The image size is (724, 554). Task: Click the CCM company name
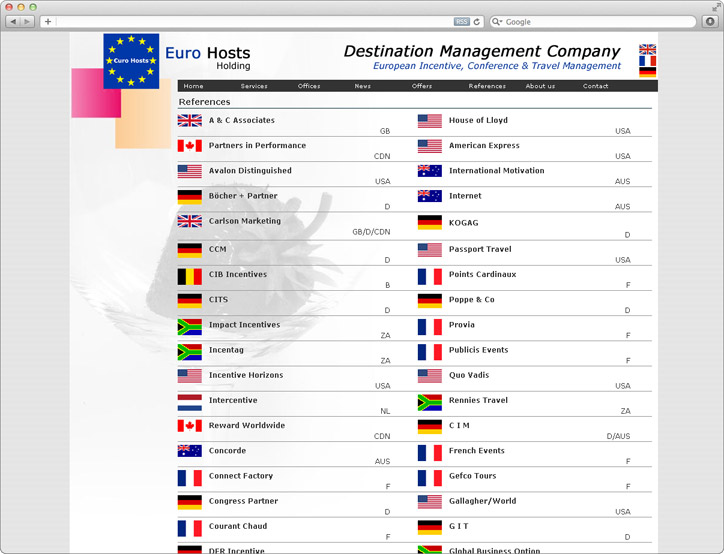(x=217, y=249)
